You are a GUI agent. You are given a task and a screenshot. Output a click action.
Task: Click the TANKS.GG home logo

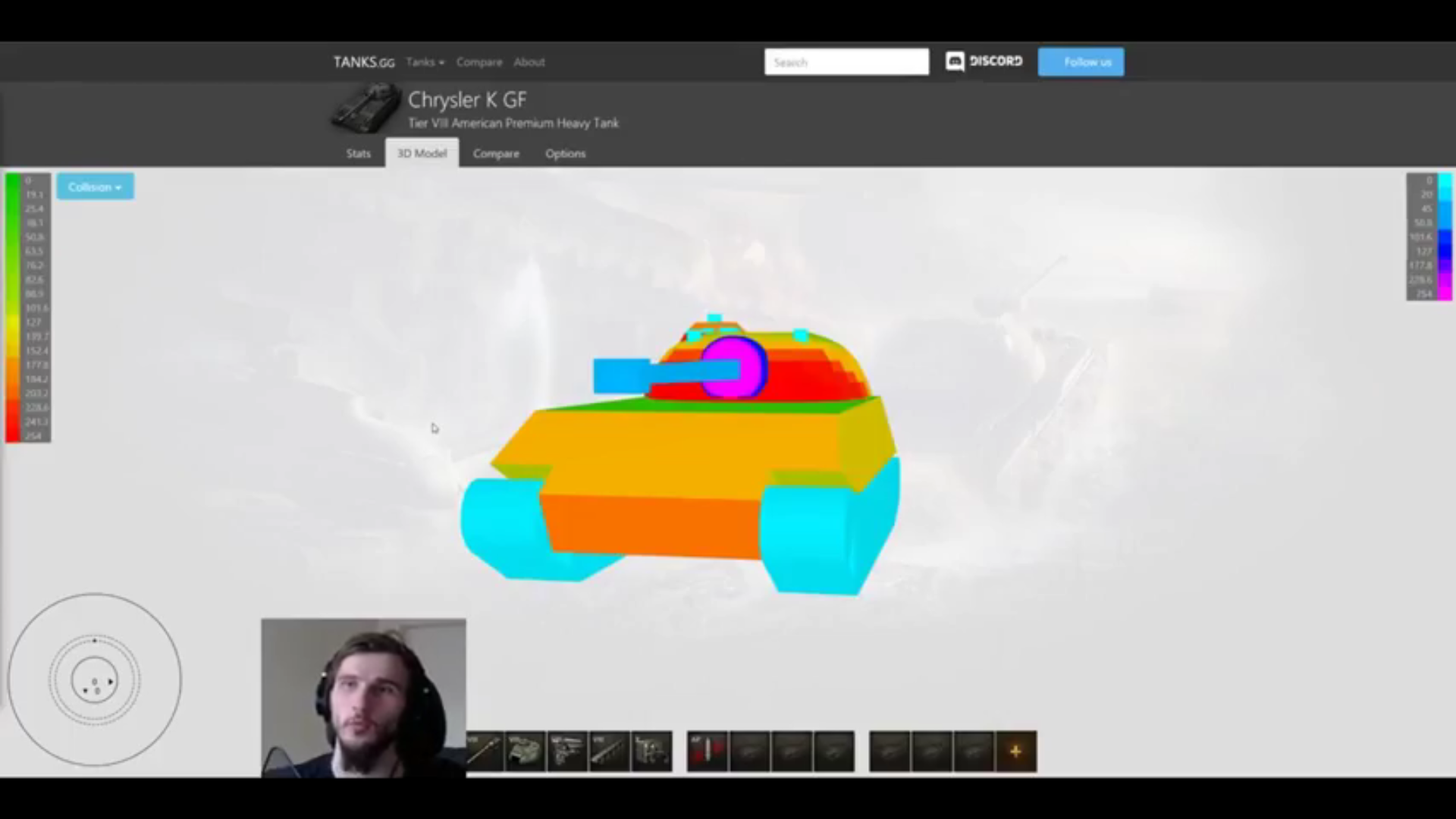363,62
